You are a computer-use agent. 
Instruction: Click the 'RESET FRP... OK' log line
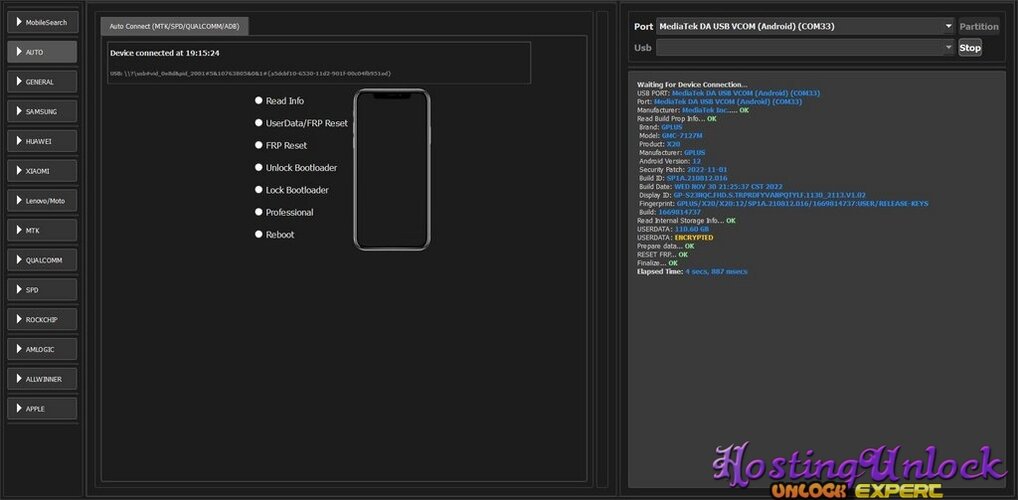(662, 255)
